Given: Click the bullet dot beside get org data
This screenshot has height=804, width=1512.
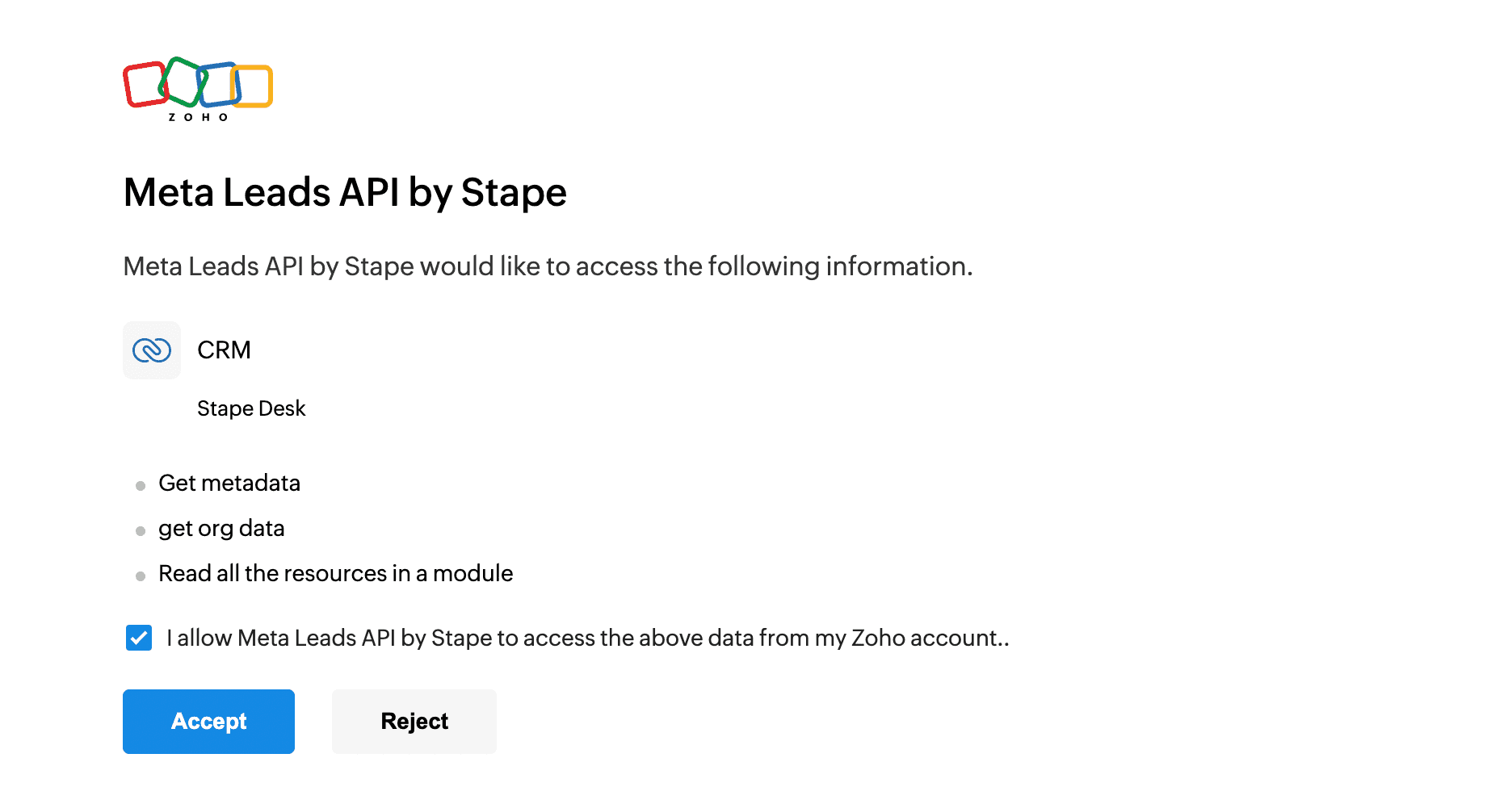Looking at the screenshot, I should [141, 531].
